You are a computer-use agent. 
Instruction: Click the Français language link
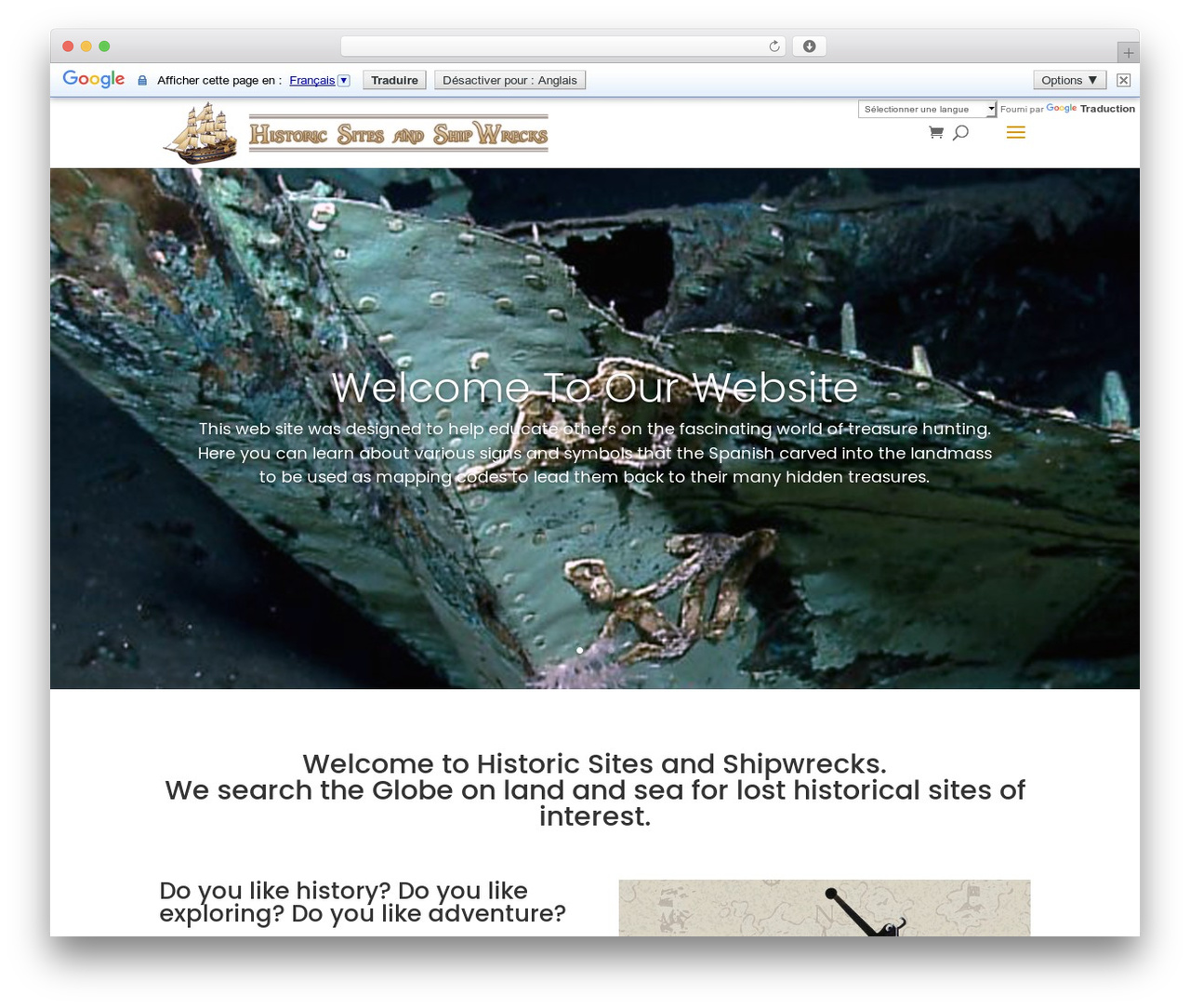[x=312, y=81]
